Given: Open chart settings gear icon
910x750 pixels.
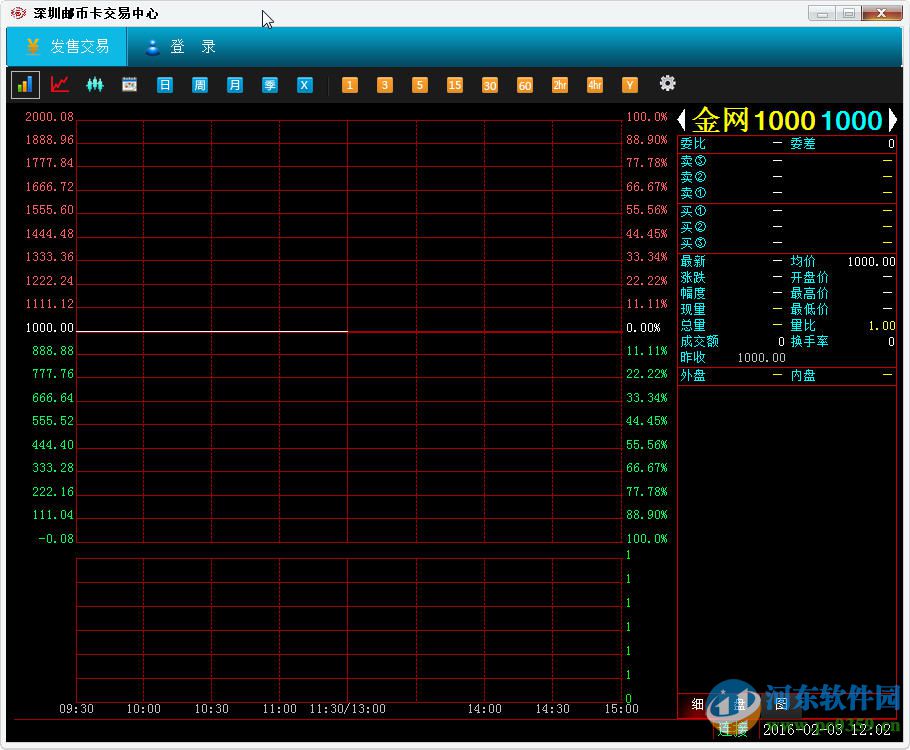Looking at the screenshot, I should pos(667,84).
